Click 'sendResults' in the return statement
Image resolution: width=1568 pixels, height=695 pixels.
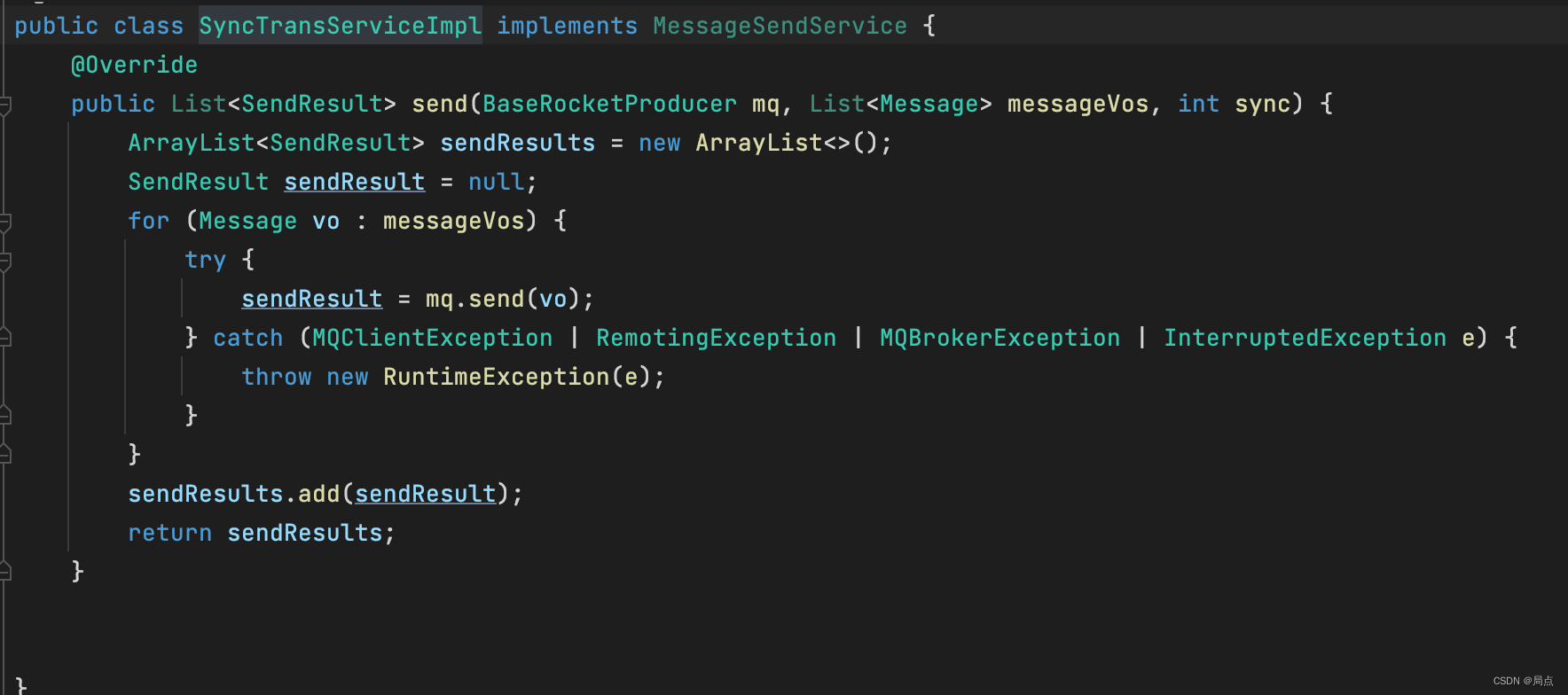coord(305,533)
